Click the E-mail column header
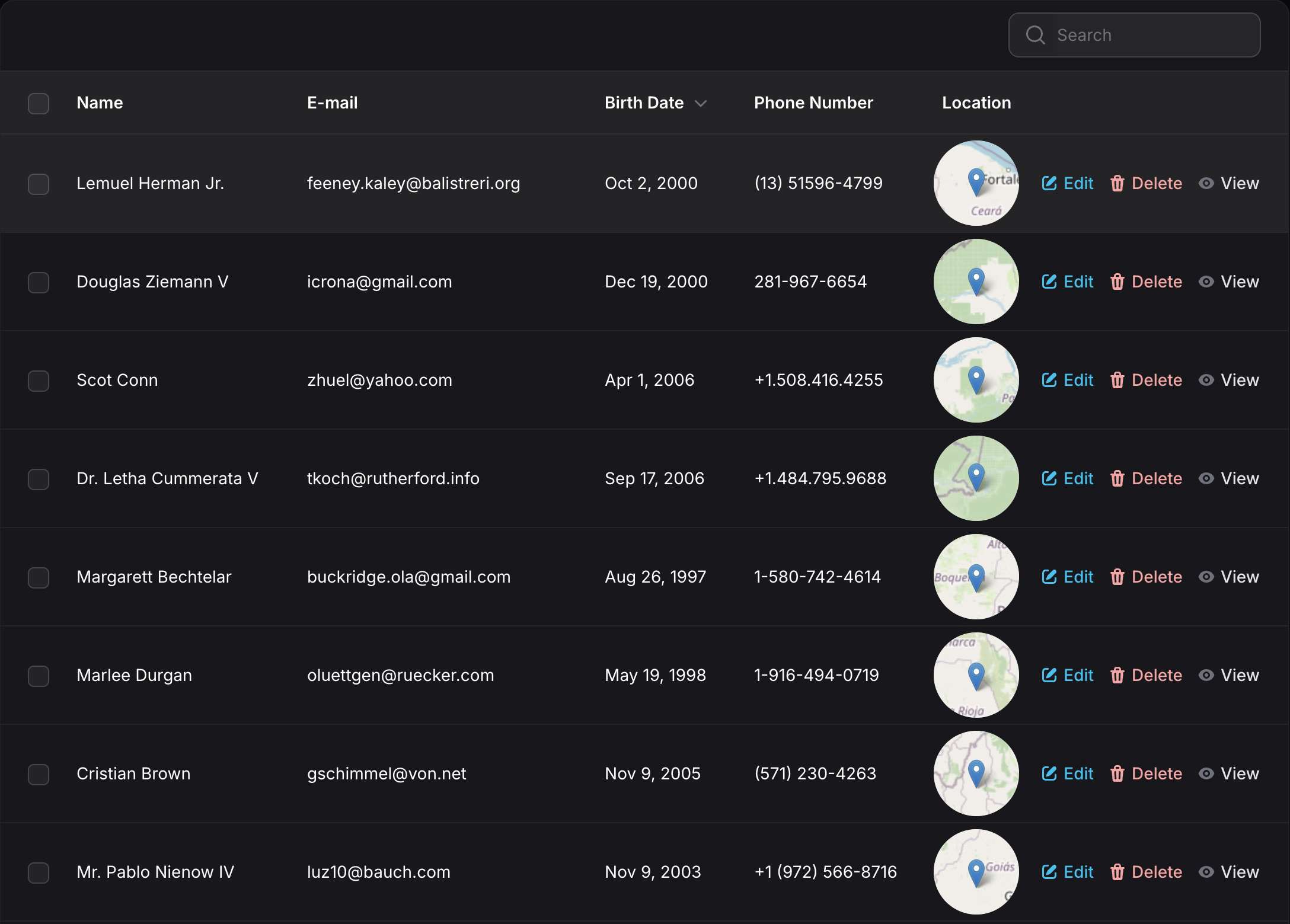 coord(332,103)
